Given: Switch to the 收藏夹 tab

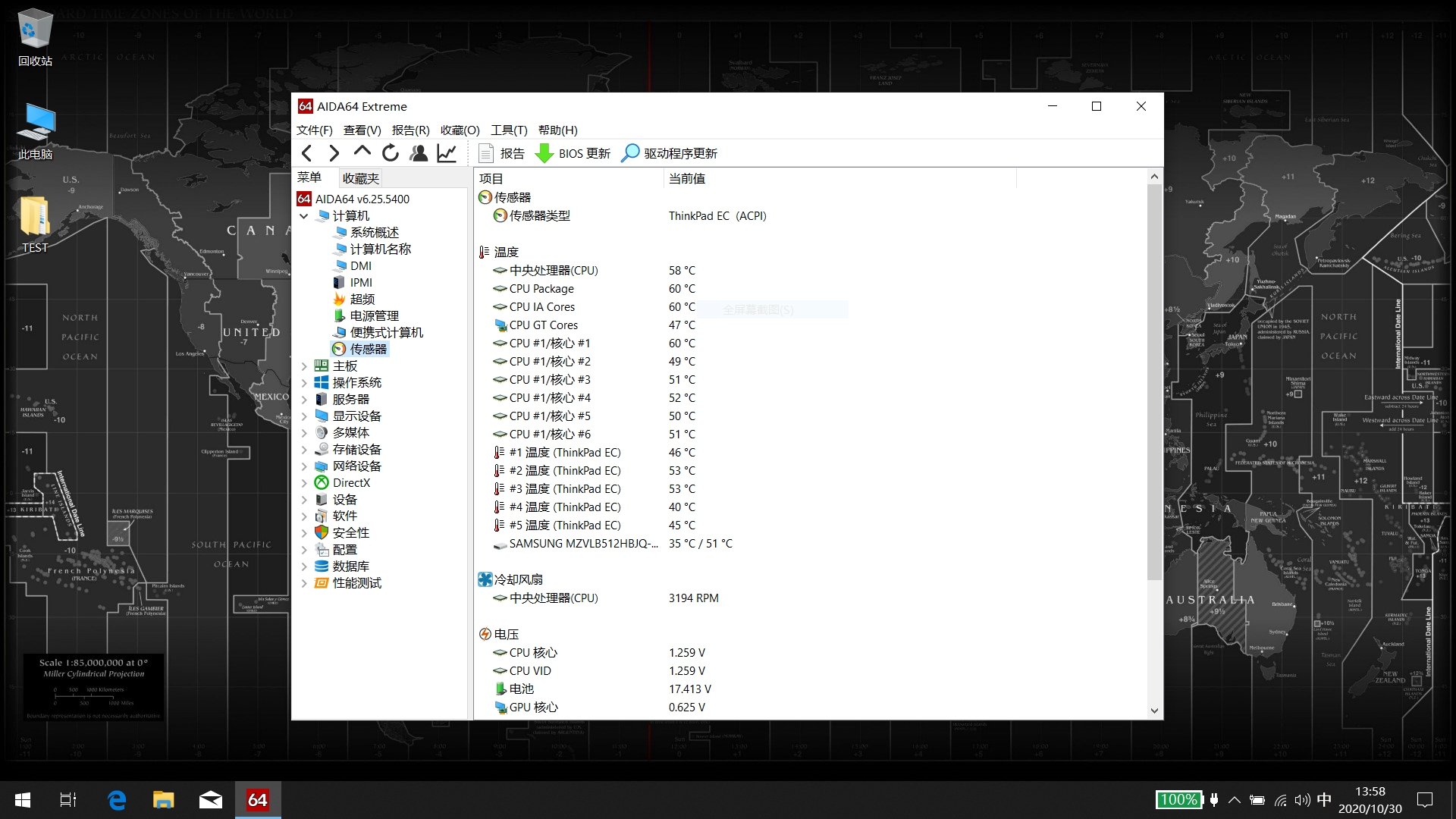Looking at the screenshot, I should coord(361,178).
